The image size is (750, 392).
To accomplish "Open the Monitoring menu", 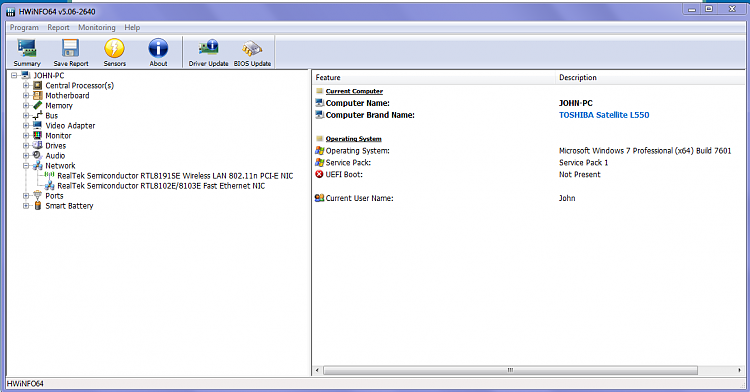I will coord(97,28).
